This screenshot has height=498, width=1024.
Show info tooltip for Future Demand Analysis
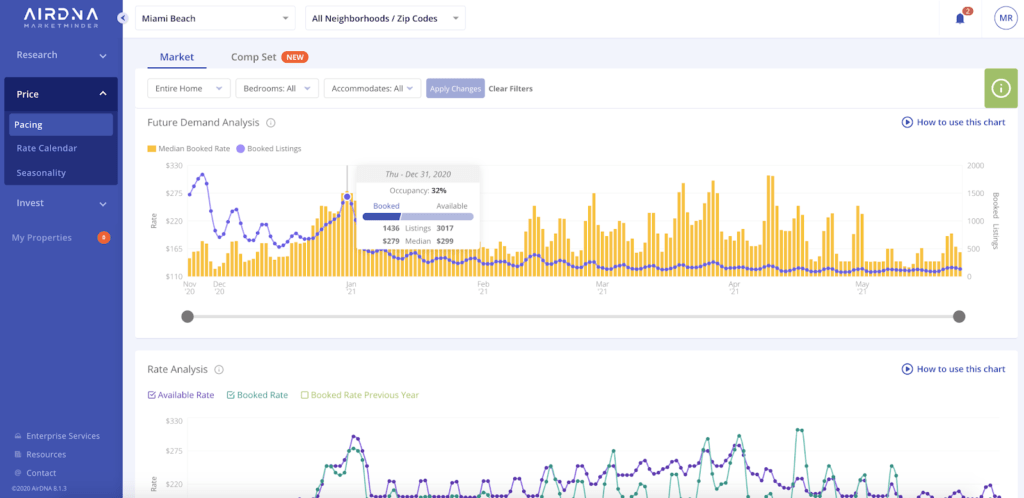pos(270,123)
